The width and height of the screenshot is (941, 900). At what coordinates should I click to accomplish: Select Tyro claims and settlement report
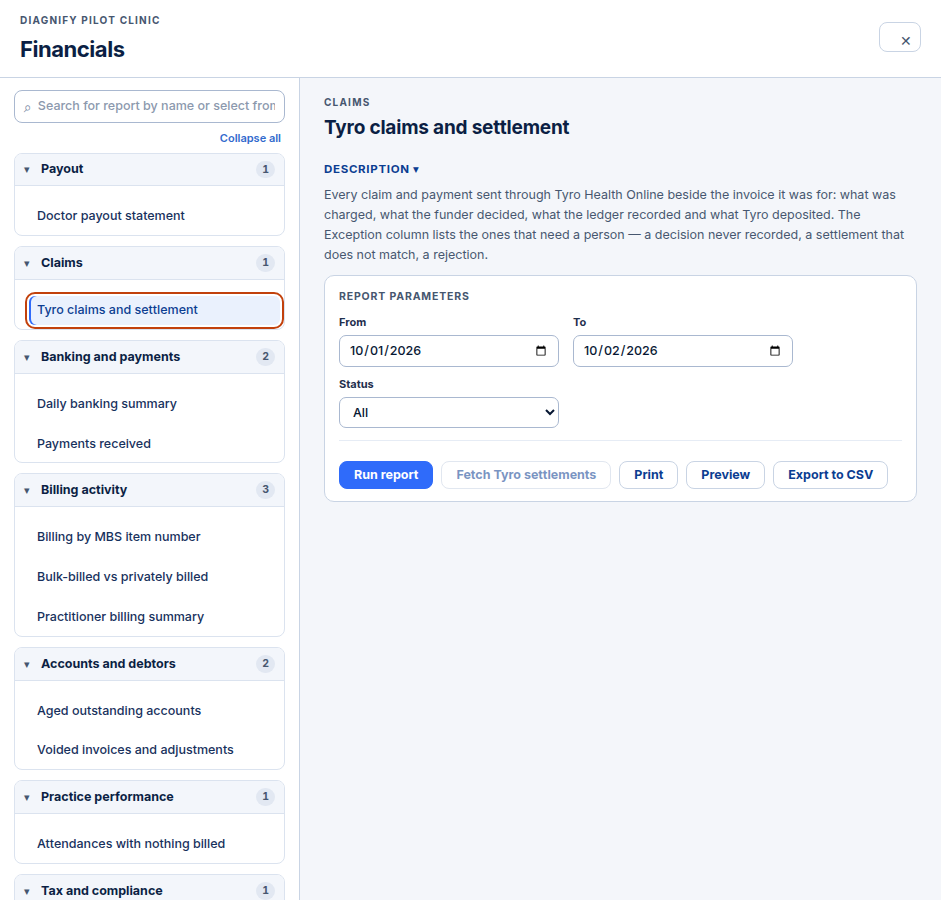coord(154,310)
